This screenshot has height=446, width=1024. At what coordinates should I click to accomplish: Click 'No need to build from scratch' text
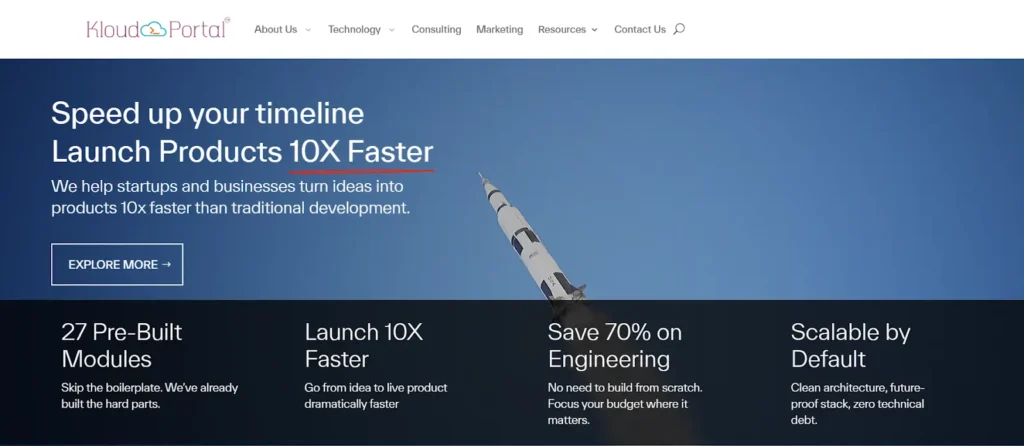coord(625,404)
